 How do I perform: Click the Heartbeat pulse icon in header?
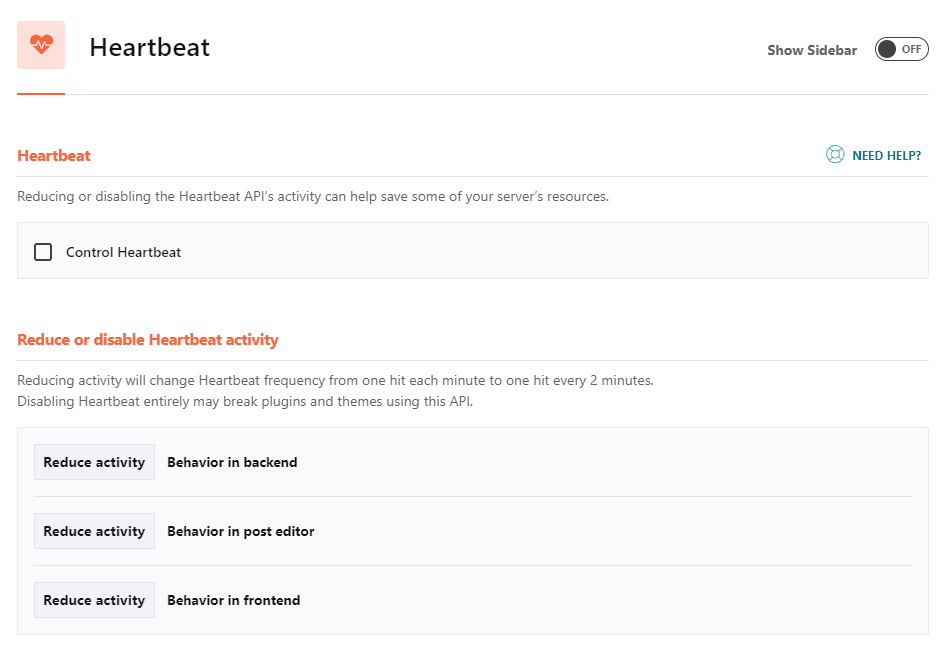coord(41,45)
